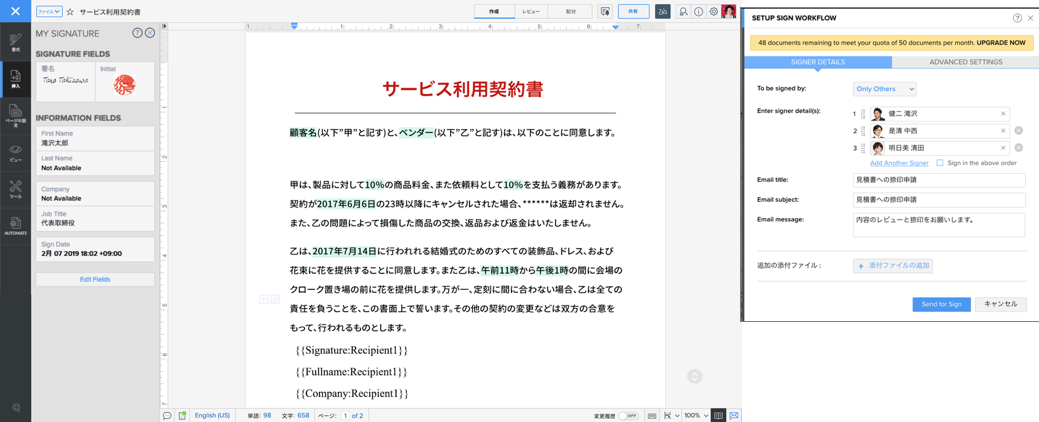
Task: Click the comments speech bubble in status bar
Action: [x=167, y=415]
